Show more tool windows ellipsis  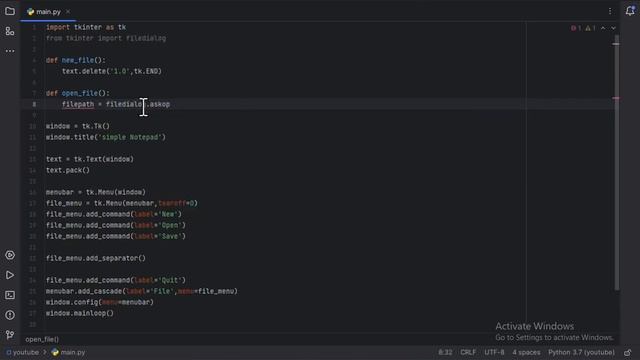point(10,51)
